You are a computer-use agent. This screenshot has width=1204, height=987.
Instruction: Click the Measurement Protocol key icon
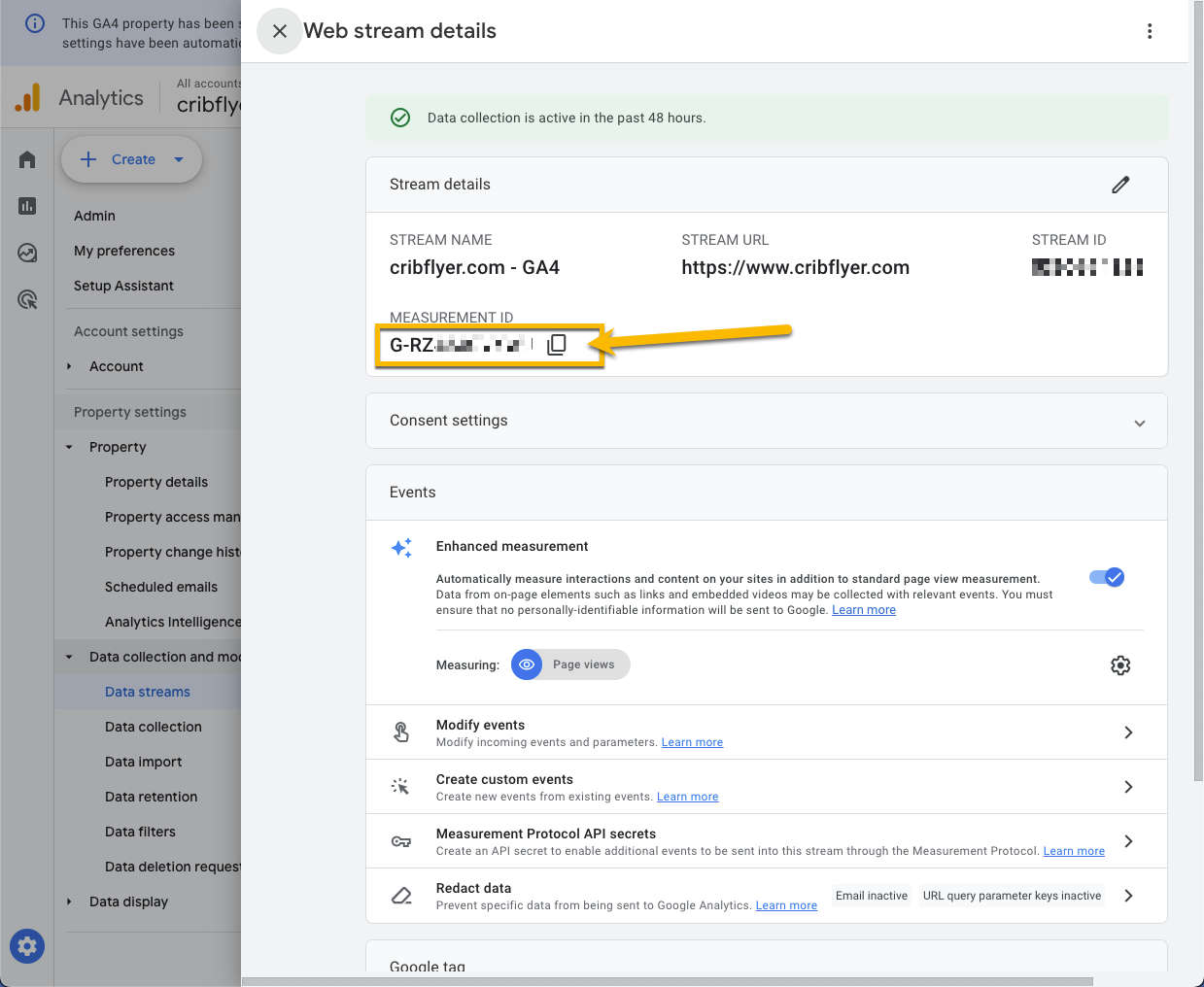click(x=401, y=841)
